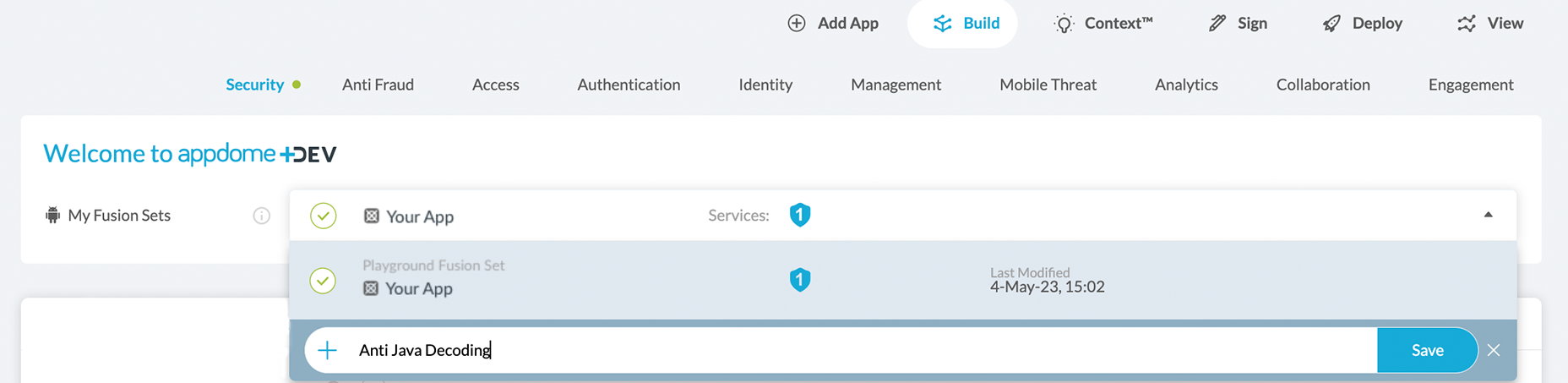Cancel new fusion set with X button
1568x383 pixels.
click(x=1494, y=350)
